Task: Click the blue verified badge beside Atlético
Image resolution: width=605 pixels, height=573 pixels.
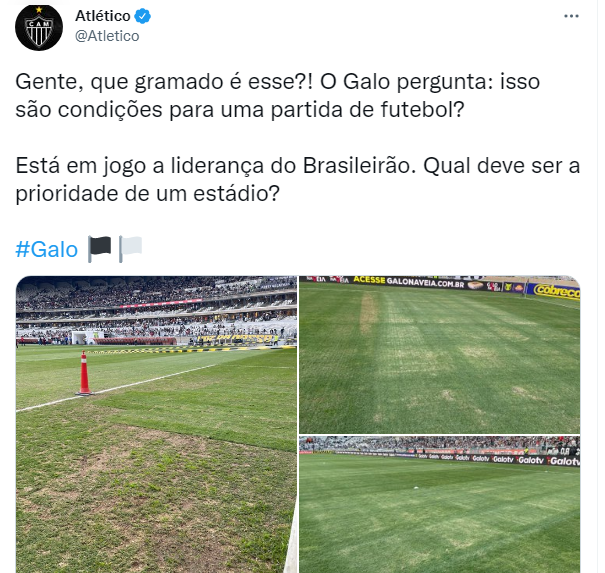Action: tap(142, 16)
